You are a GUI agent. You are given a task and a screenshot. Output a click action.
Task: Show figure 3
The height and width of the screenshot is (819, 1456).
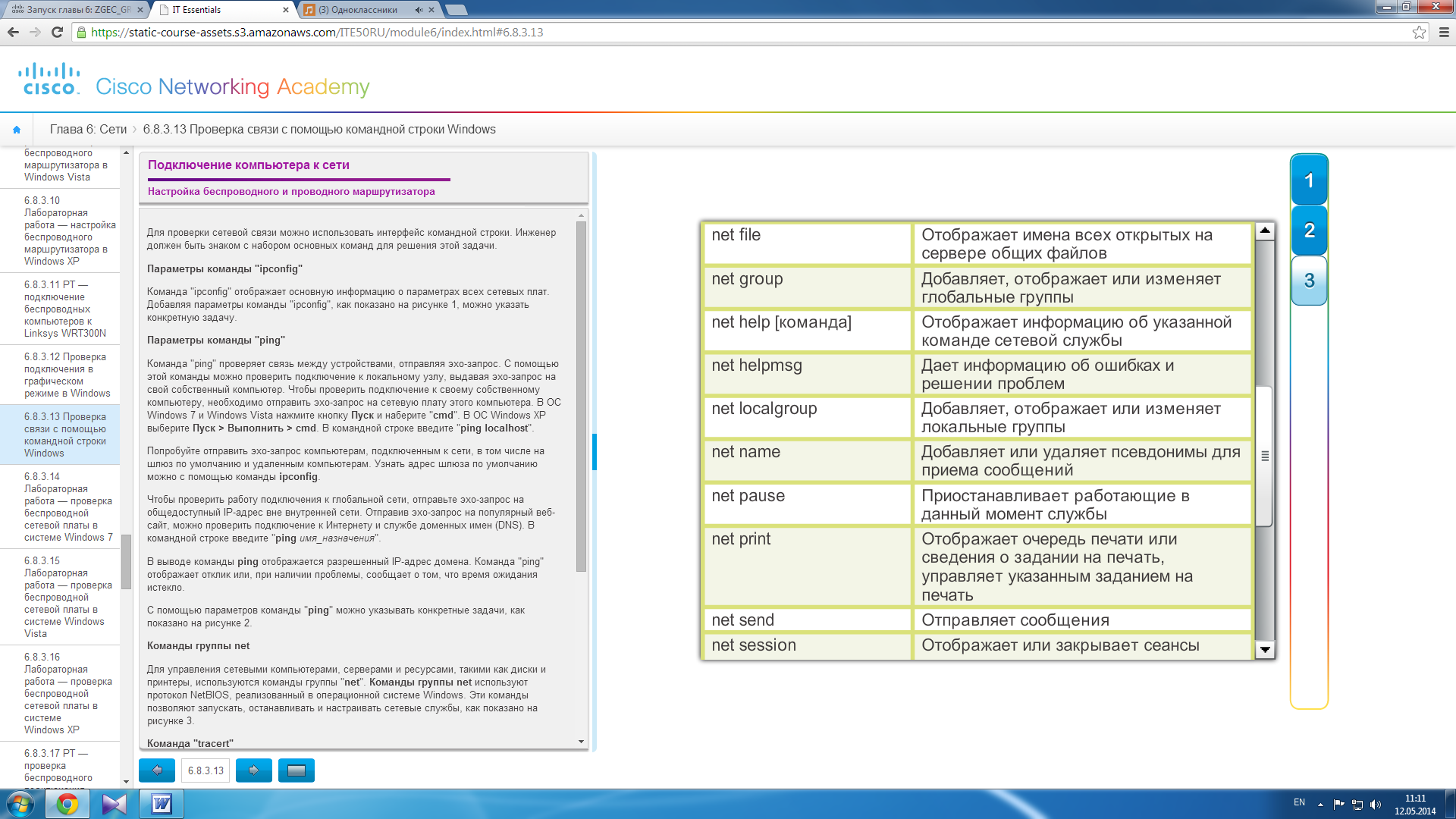pyautogui.click(x=1309, y=281)
